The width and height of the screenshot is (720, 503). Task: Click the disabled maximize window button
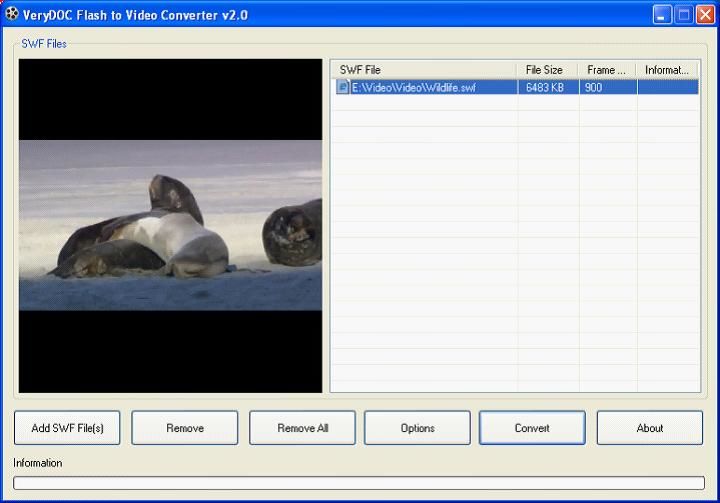click(x=683, y=15)
